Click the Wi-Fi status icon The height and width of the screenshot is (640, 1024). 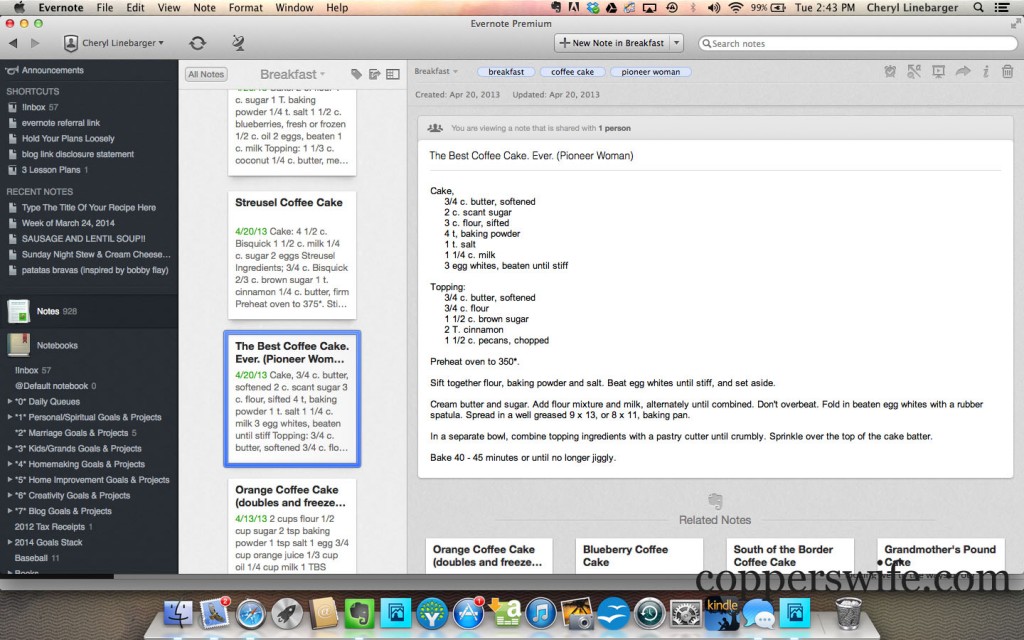click(x=736, y=8)
